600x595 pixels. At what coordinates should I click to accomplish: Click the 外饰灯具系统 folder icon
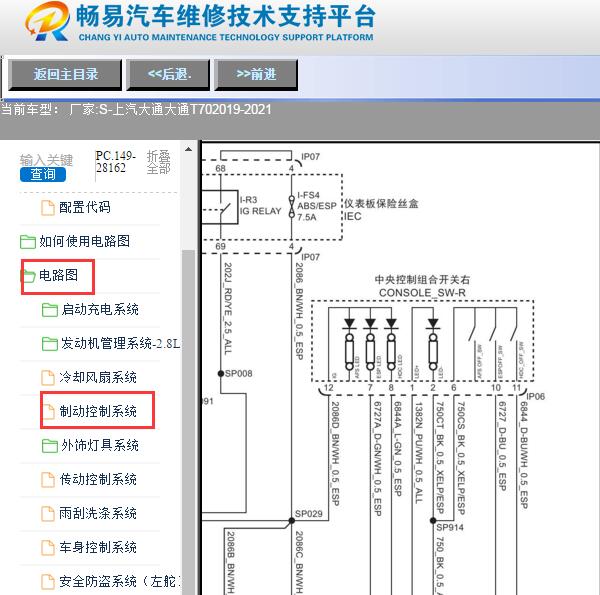50,446
